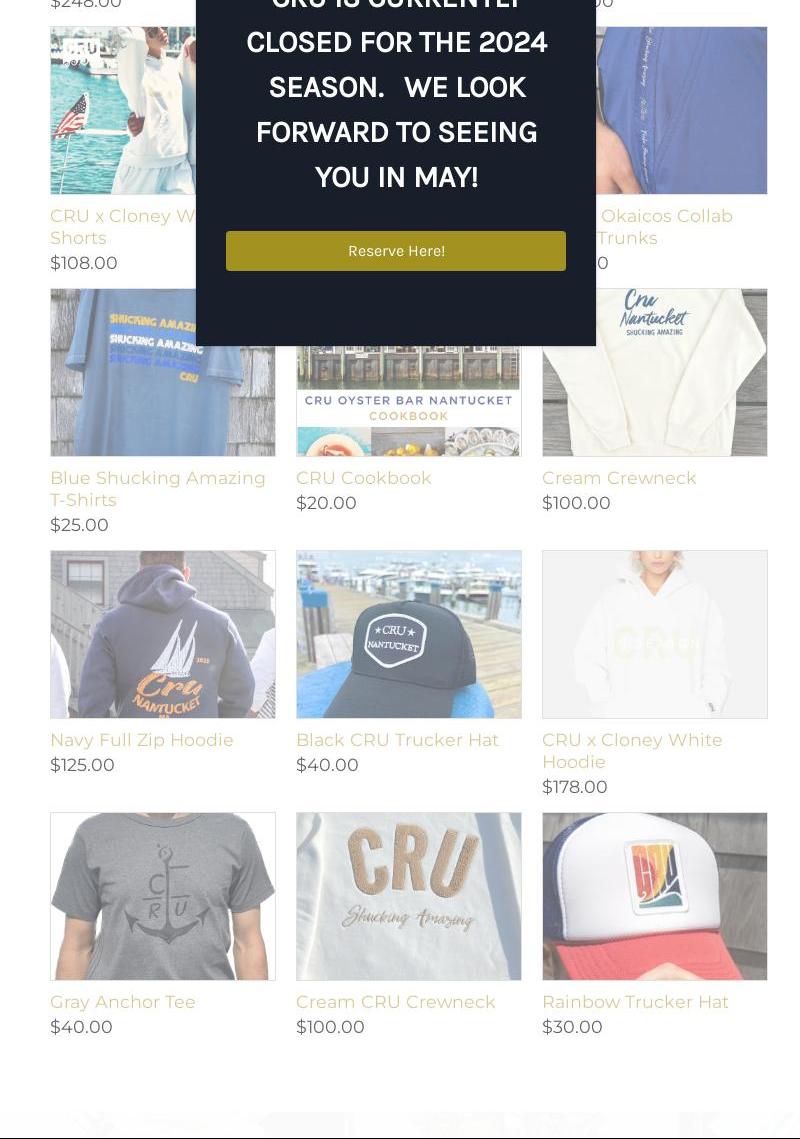Click the navy hoodie sailboat photo
Screen dimensions: 800x1139
(163, 634)
